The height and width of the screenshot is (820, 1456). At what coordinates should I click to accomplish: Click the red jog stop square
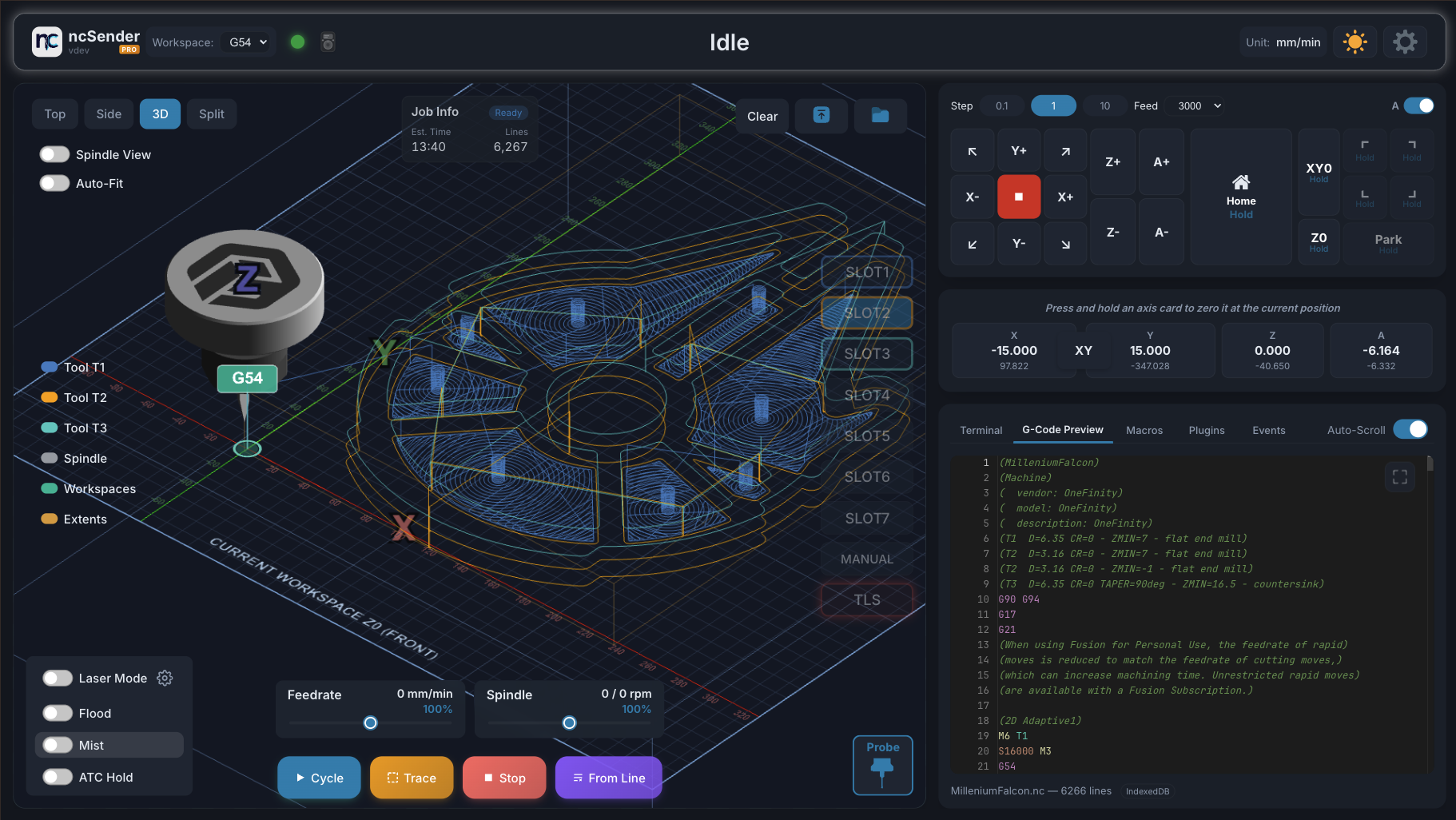tap(1019, 197)
